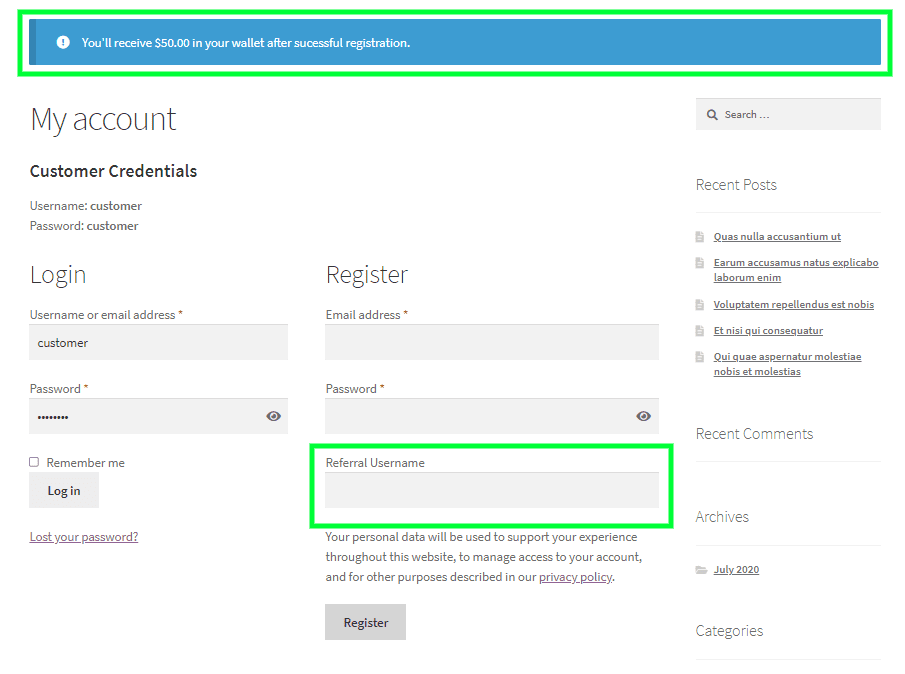Click the document icon beside "Voluptatem repellendus est nobis"

tap(699, 304)
